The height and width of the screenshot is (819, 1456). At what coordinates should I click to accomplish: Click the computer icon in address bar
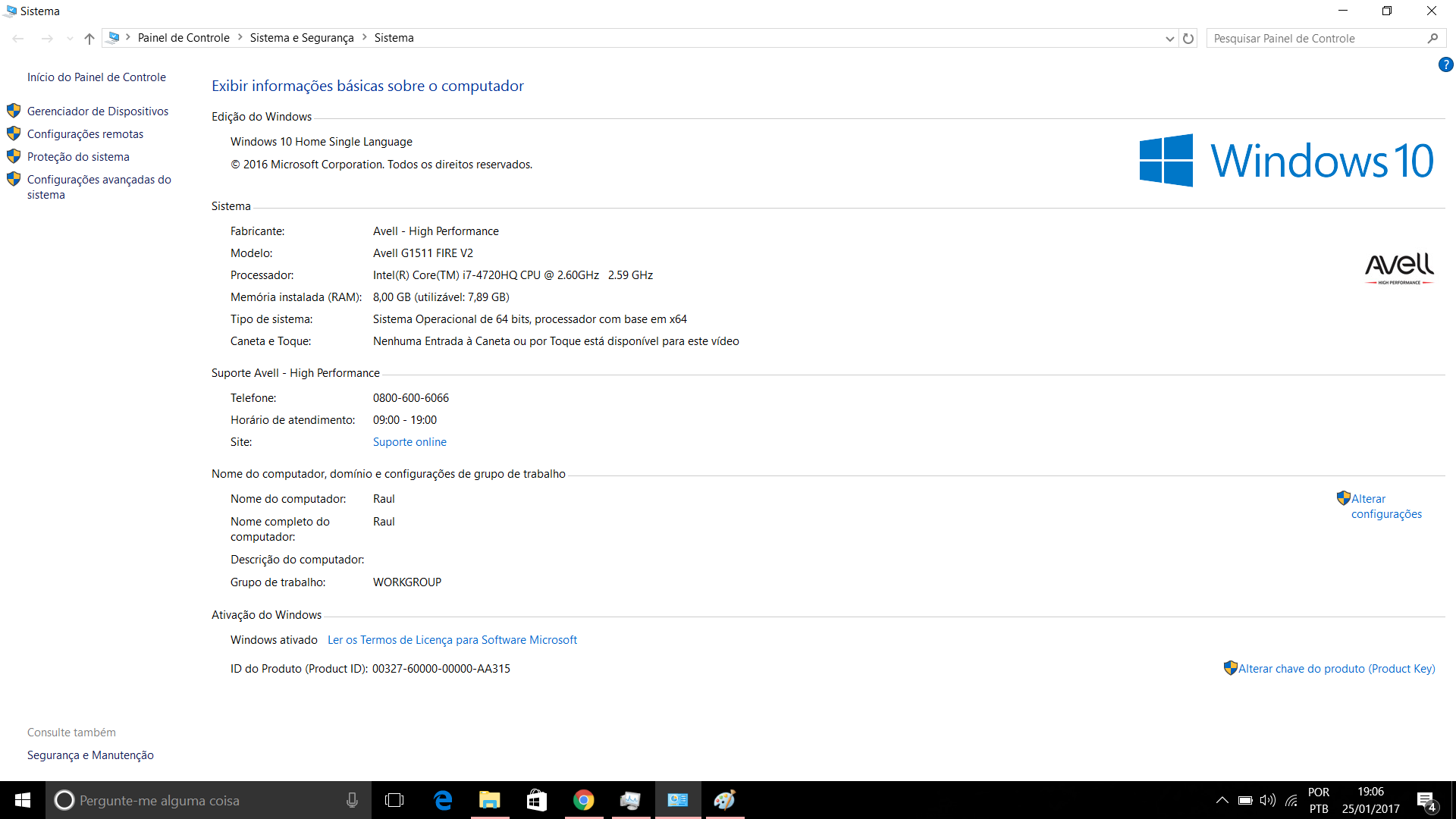113,37
